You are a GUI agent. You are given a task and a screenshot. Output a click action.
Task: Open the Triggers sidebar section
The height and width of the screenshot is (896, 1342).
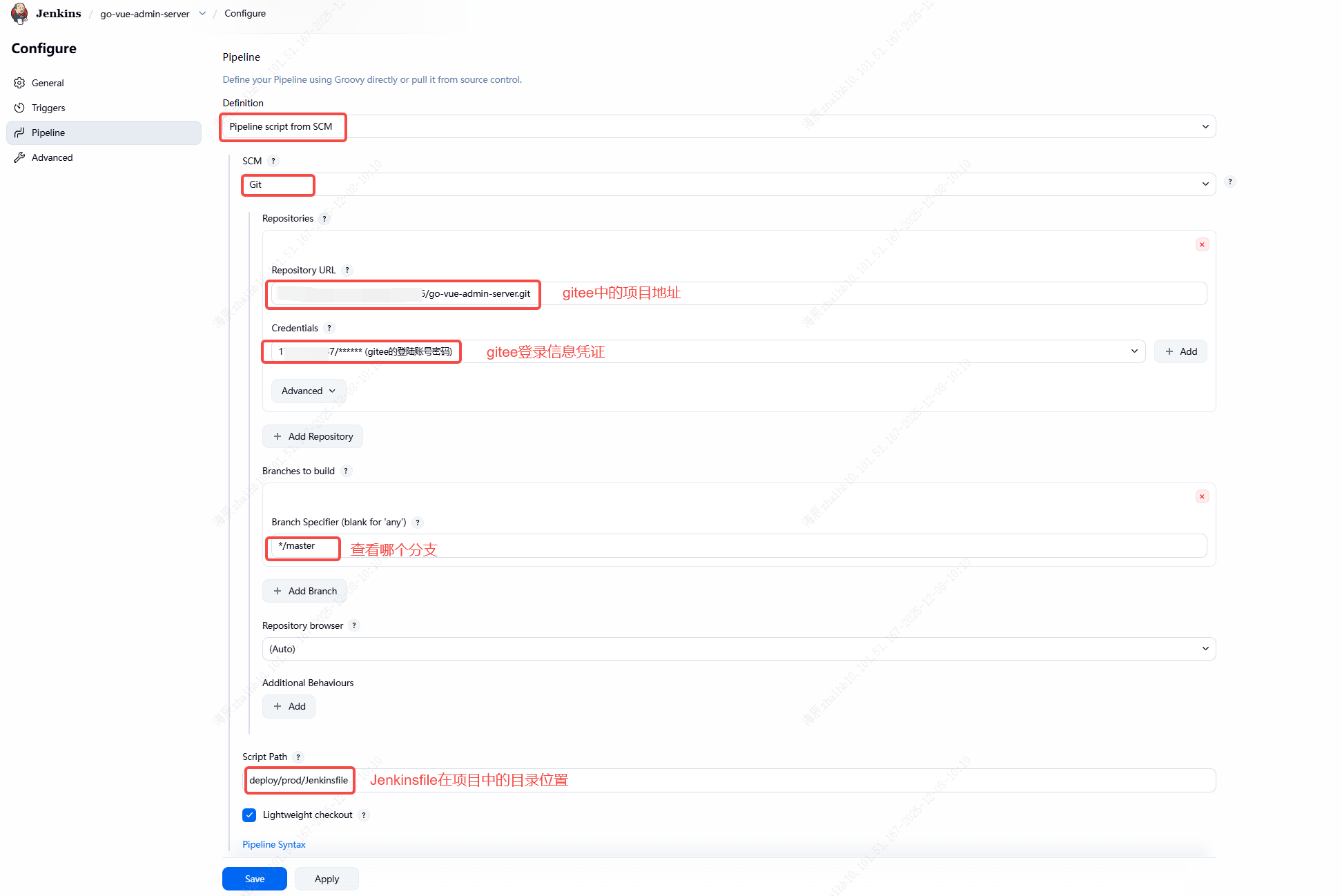coord(48,108)
